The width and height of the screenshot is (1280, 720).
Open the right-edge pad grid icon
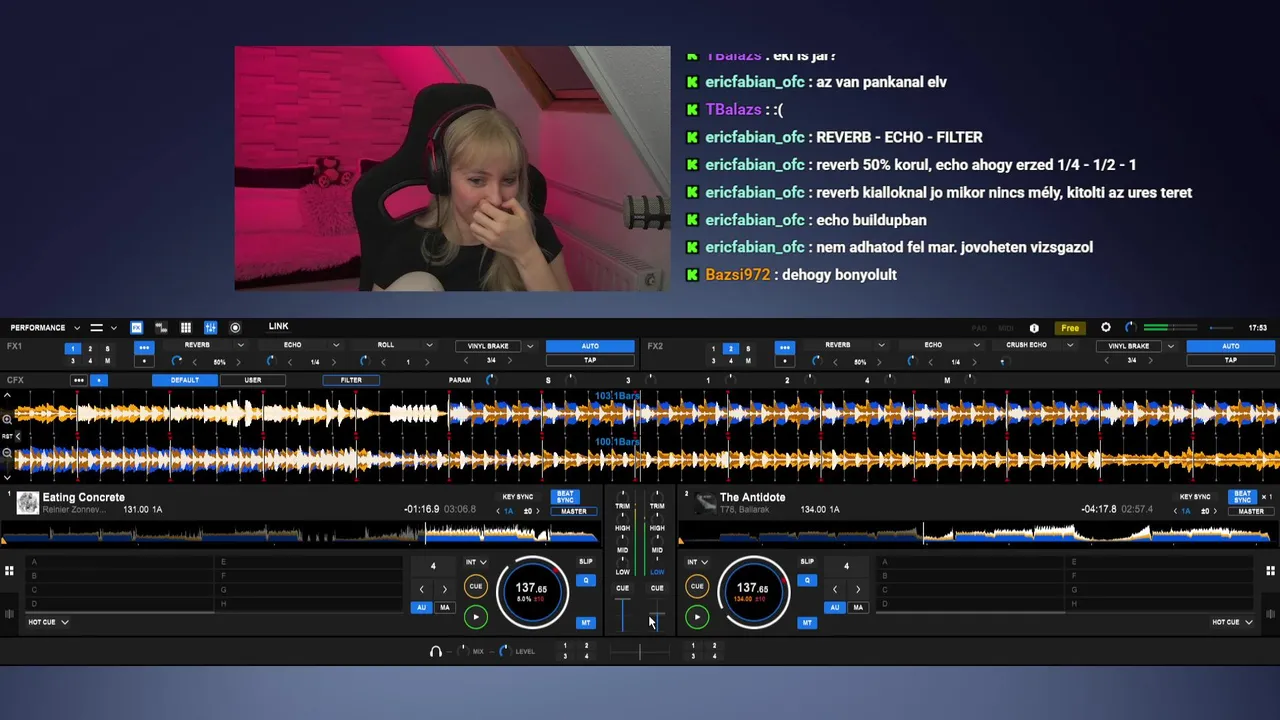pyautogui.click(x=1271, y=571)
